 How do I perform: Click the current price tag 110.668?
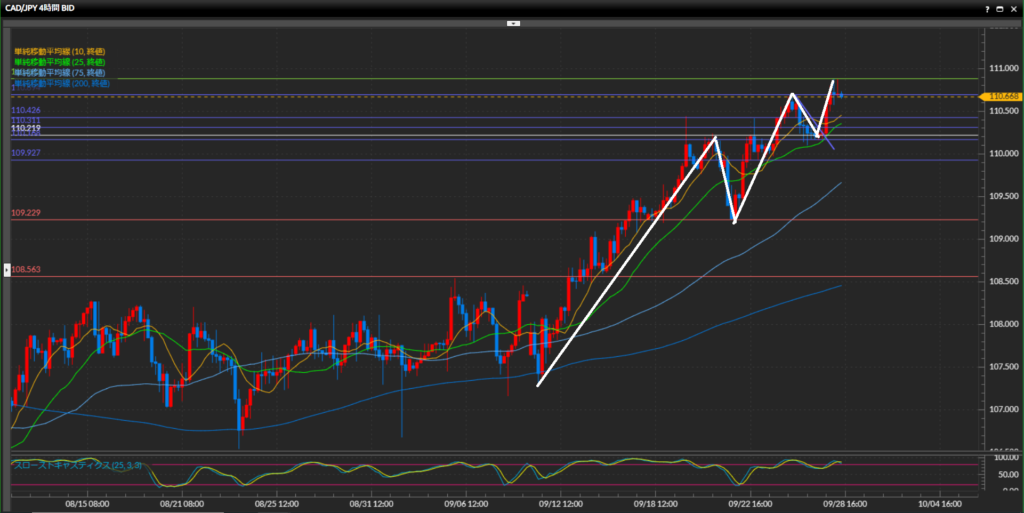point(1003,96)
